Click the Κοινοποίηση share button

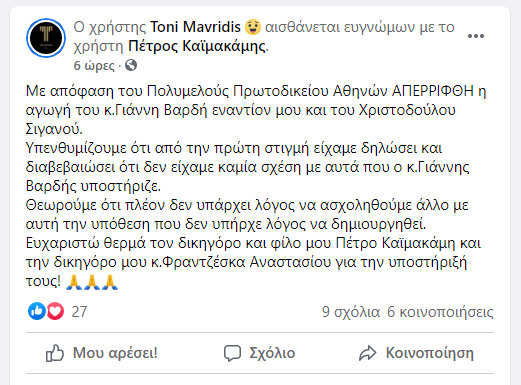pos(416,353)
